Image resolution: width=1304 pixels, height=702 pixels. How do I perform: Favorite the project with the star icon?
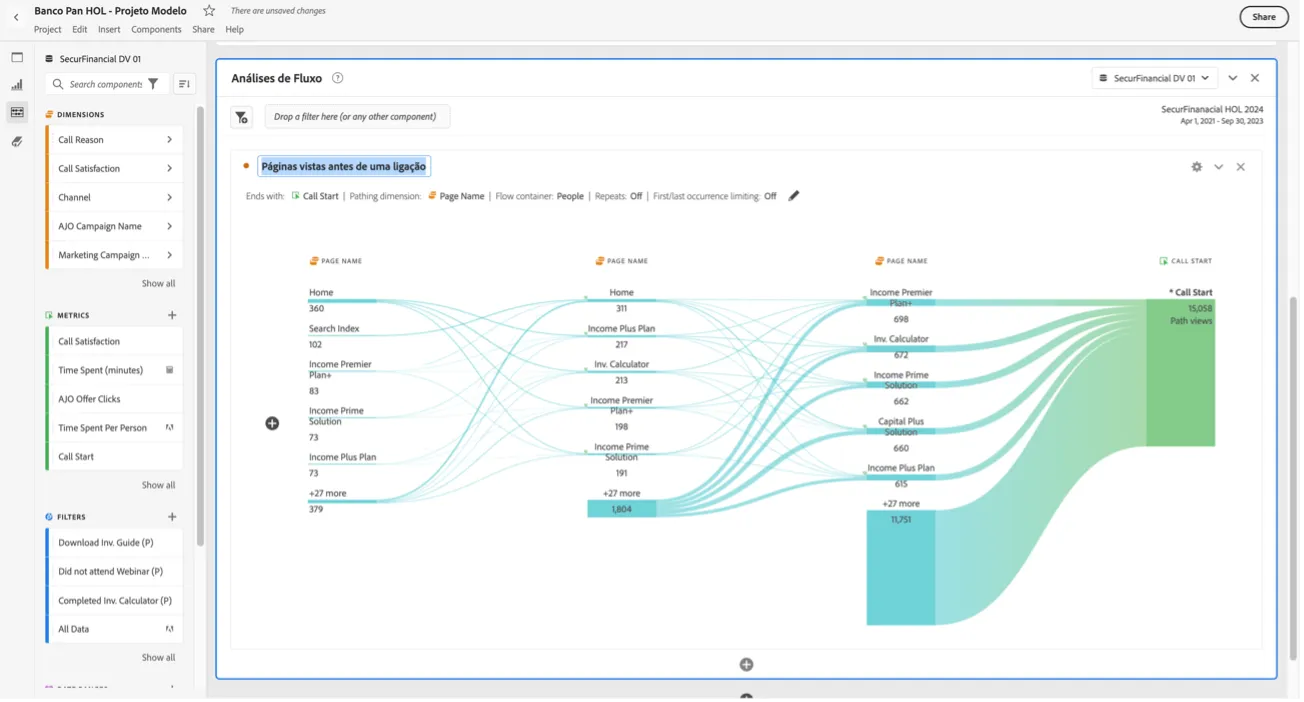point(209,11)
